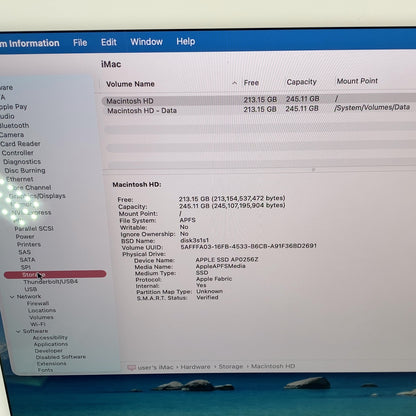Open the Window menu
This screenshot has width=416, height=416.
click(146, 42)
